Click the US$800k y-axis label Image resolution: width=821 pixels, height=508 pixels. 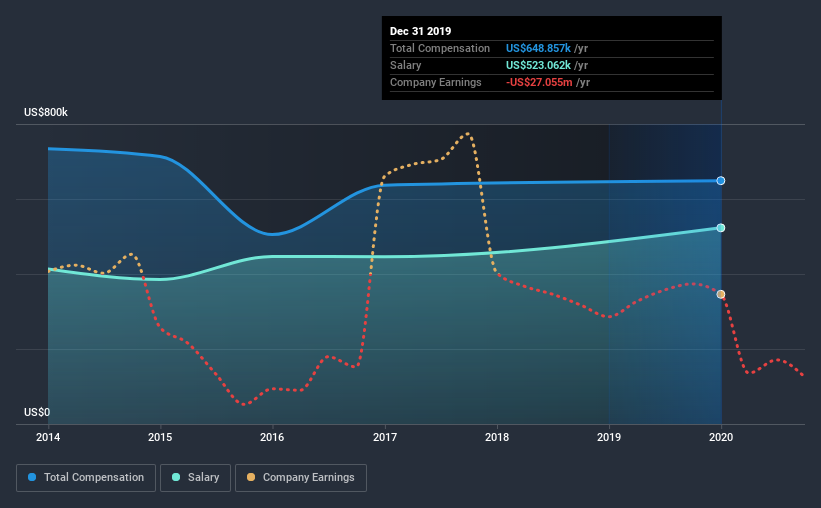[x=46, y=112]
